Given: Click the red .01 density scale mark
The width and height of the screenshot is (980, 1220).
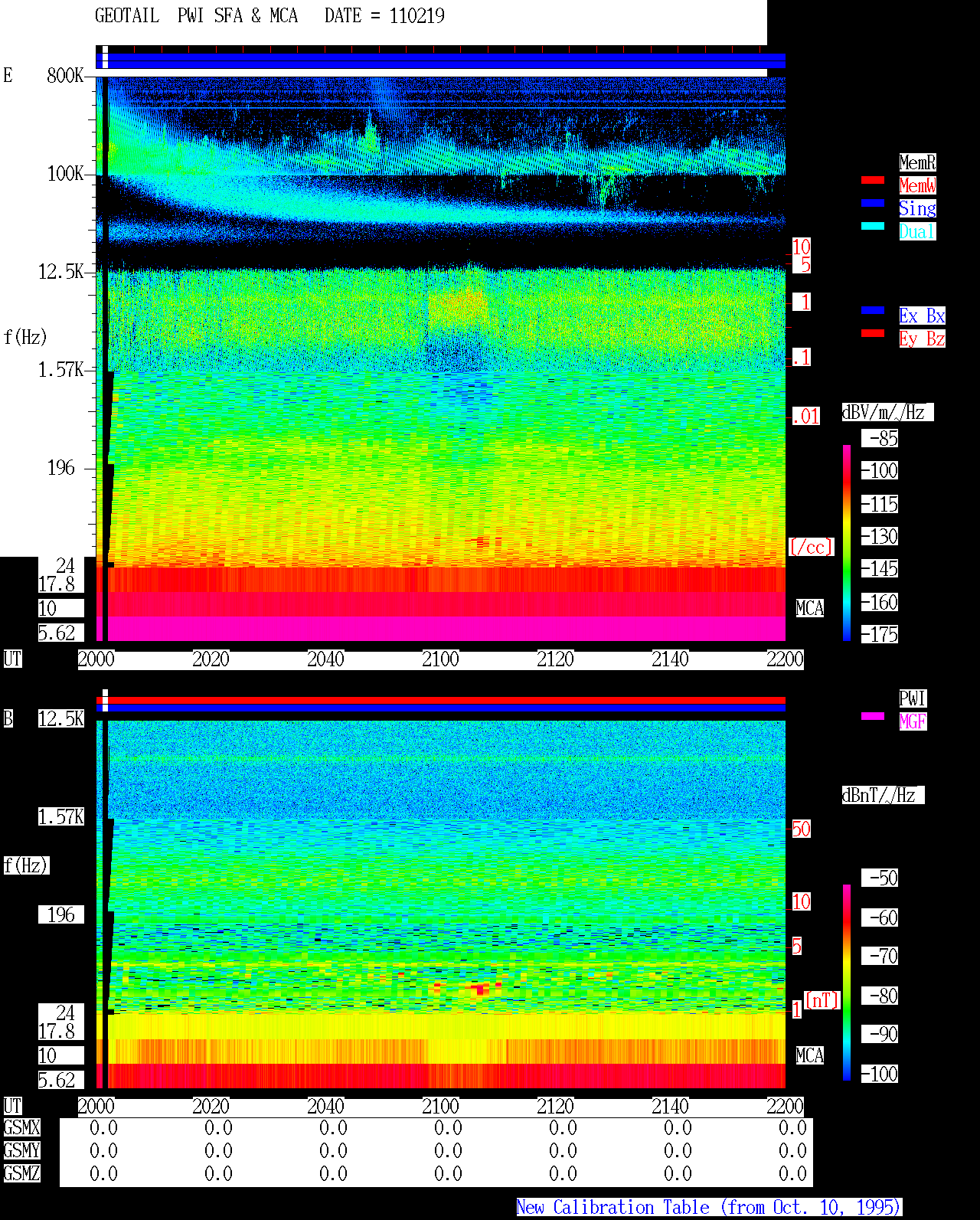Looking at the screenshot, I should [x=805, y=417].
